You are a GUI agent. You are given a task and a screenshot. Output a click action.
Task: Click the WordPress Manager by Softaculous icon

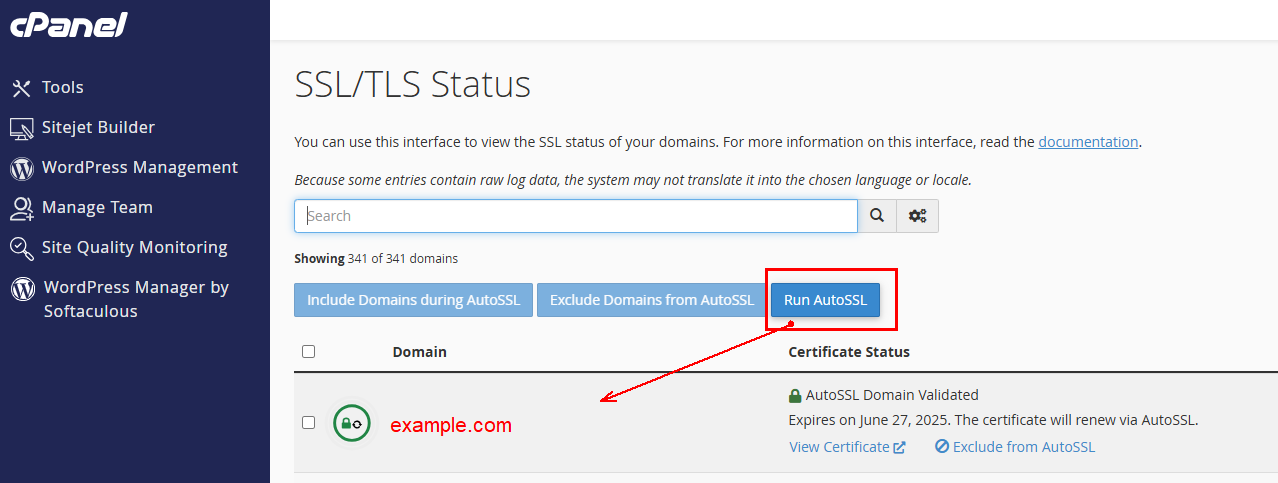pyautogui.click(x=22, y=289)
